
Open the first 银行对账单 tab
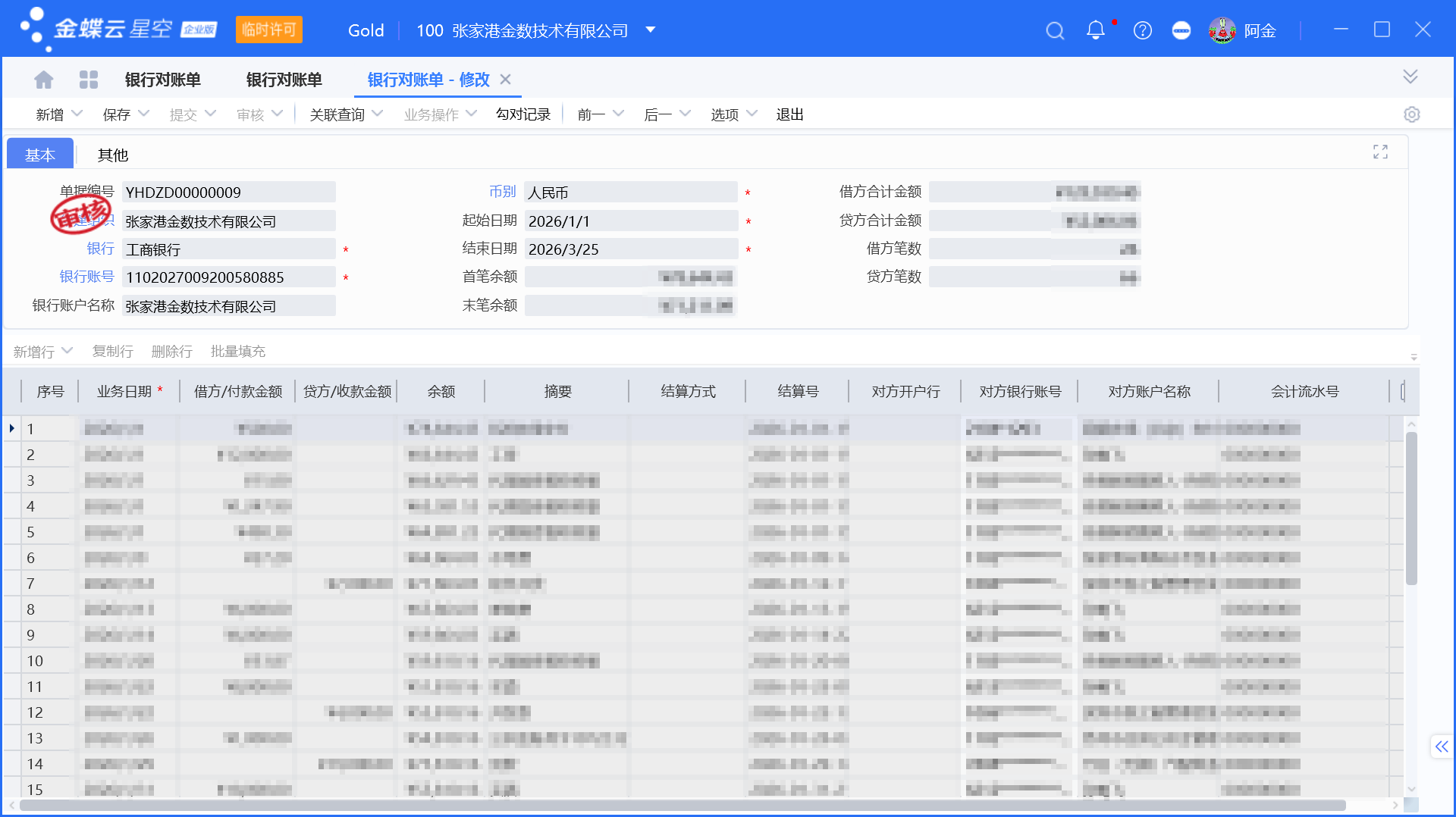(163, 80)
